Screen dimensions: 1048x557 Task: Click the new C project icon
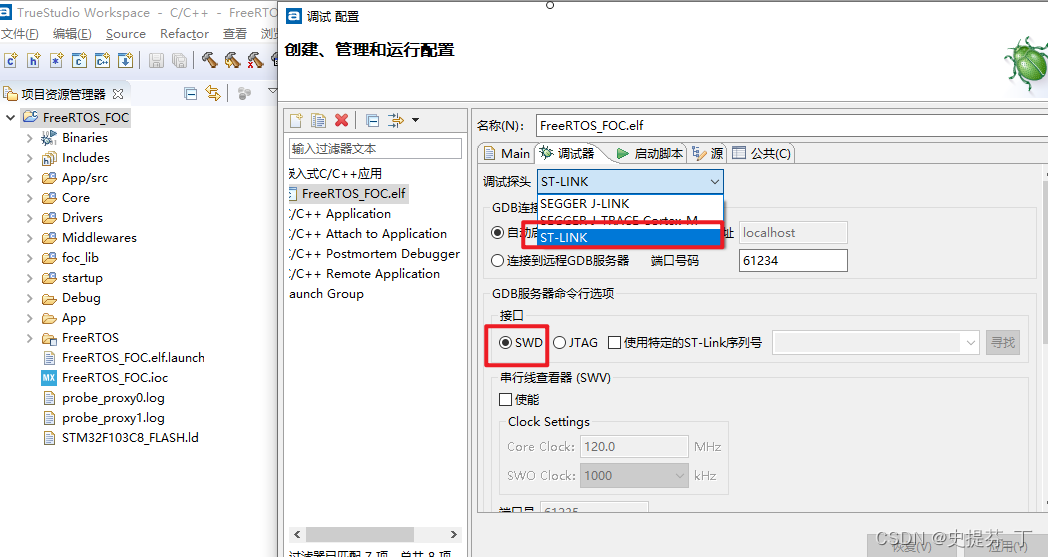(x=79, y=60)
